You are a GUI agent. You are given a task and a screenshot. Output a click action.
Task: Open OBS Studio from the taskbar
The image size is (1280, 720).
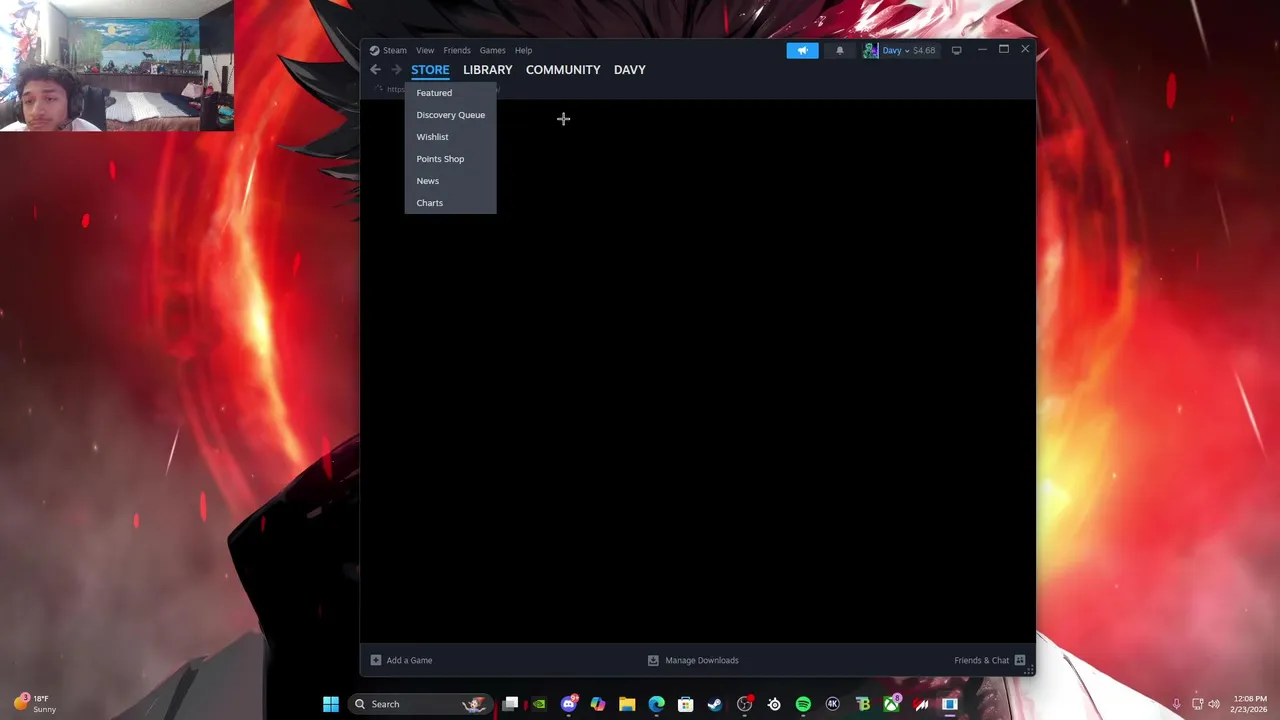point(744,704)
